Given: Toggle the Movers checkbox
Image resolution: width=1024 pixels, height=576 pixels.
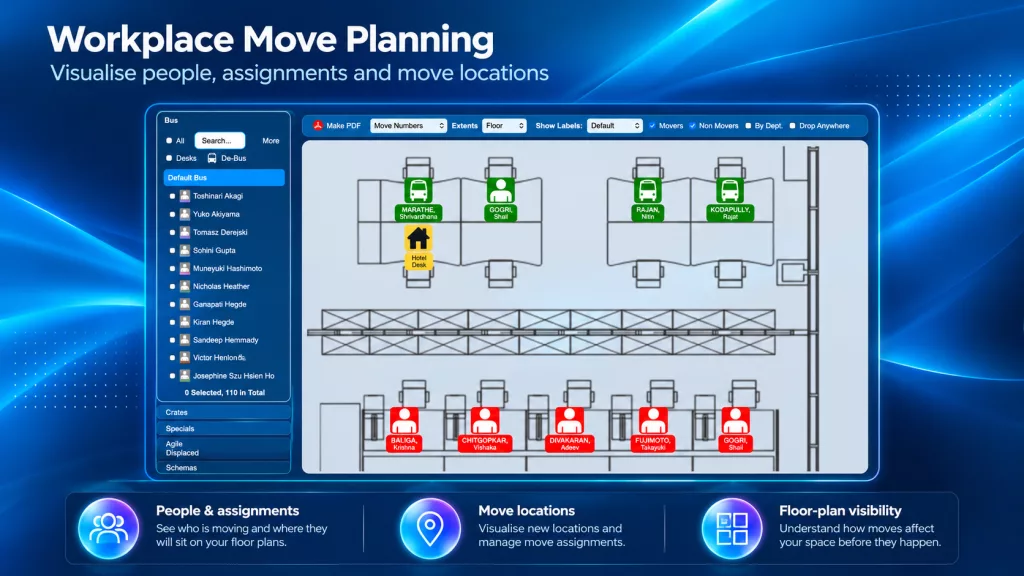Looking at the screenshot, I should (x=652, y=126).
